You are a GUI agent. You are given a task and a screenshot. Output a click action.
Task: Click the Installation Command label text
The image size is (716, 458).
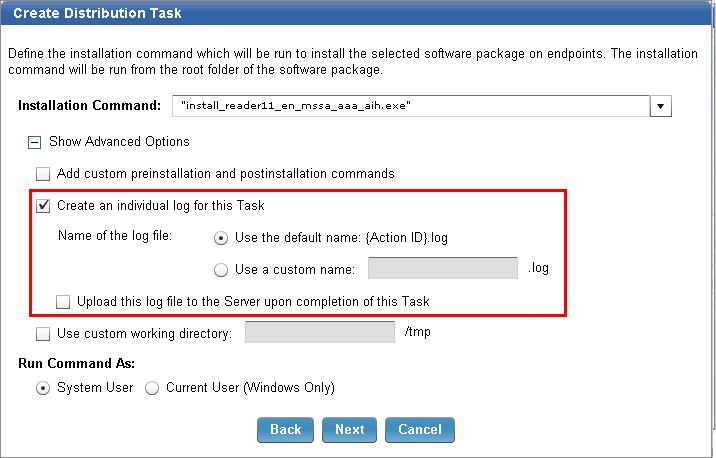coord(89,105)
